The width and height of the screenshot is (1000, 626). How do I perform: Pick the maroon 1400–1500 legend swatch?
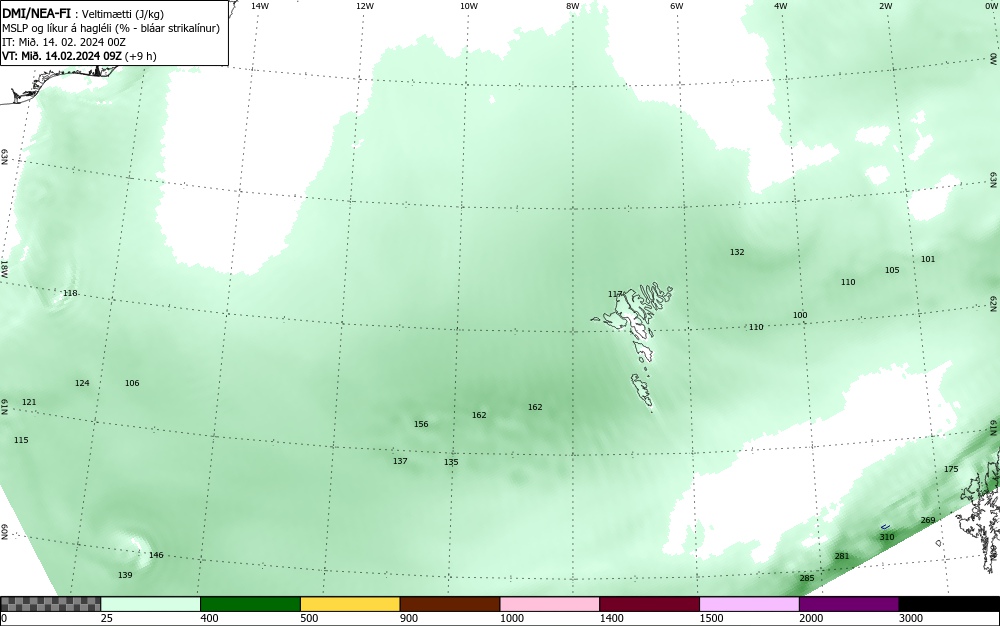649,604
